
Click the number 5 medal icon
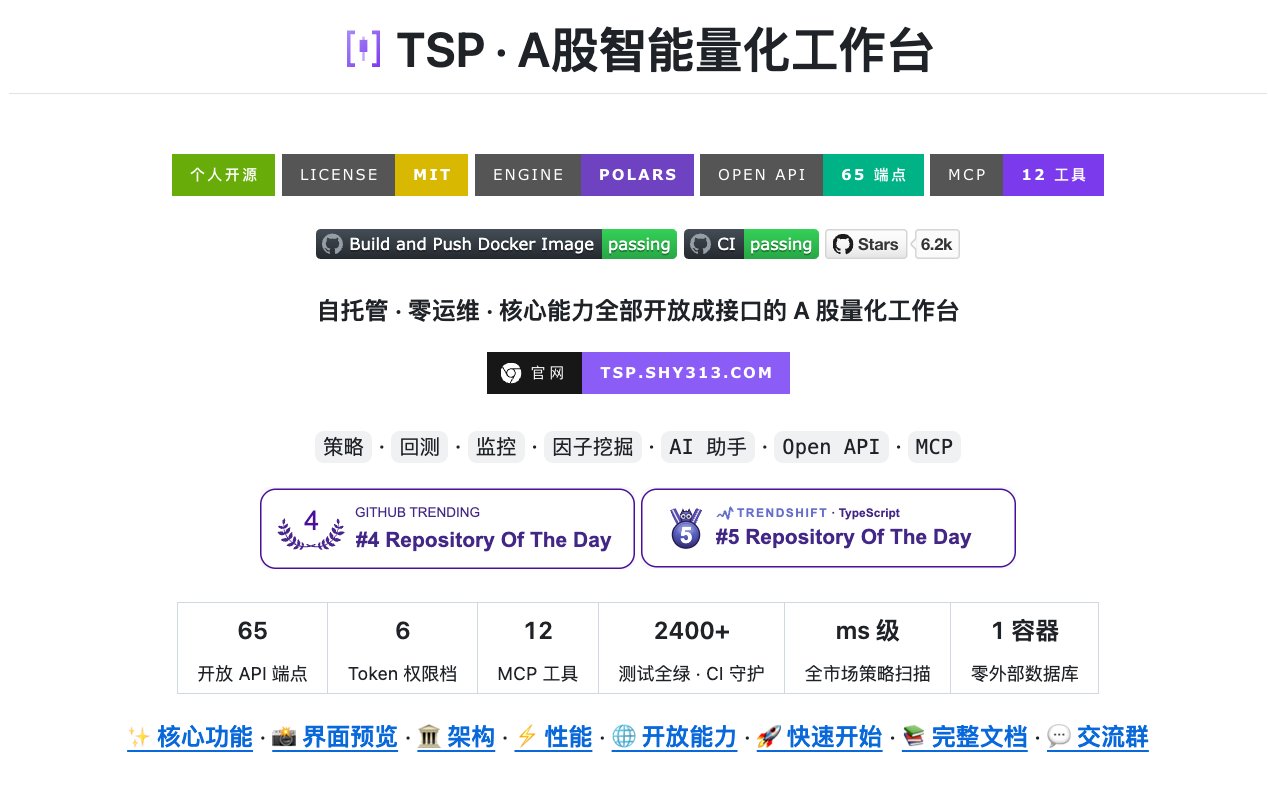[686, 528]
